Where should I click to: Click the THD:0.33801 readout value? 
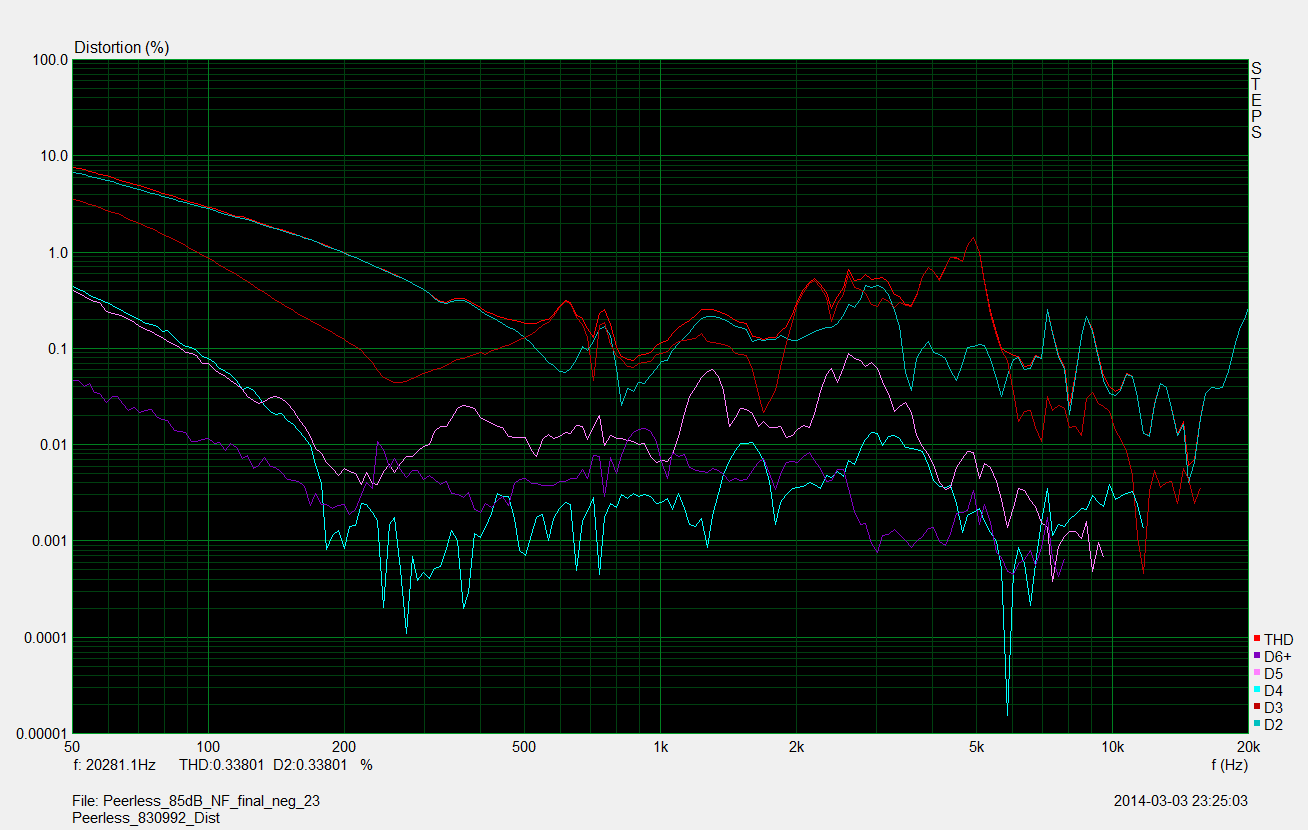(221, 765)
